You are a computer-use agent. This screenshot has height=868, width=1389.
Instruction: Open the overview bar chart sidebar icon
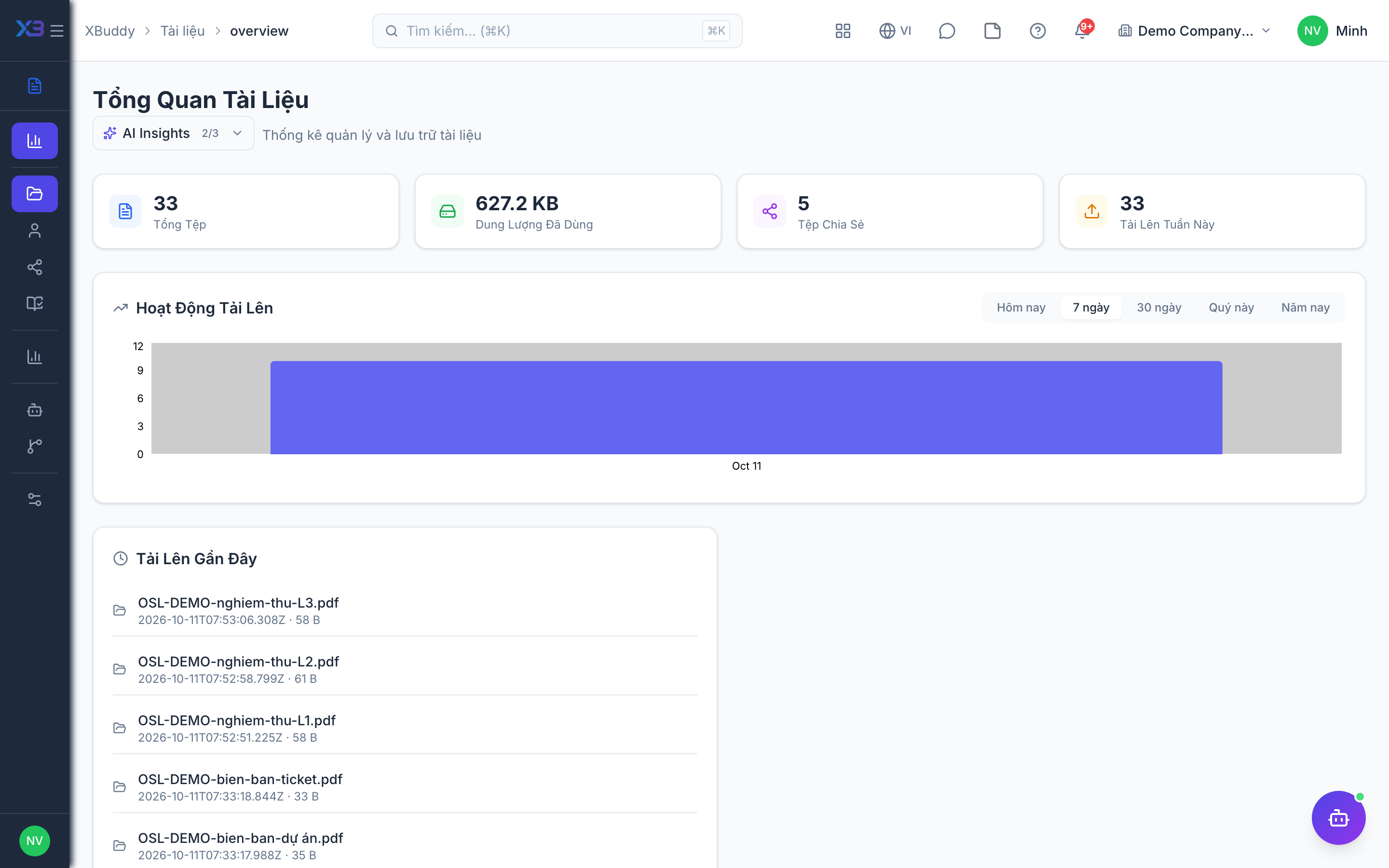[34, 141]
